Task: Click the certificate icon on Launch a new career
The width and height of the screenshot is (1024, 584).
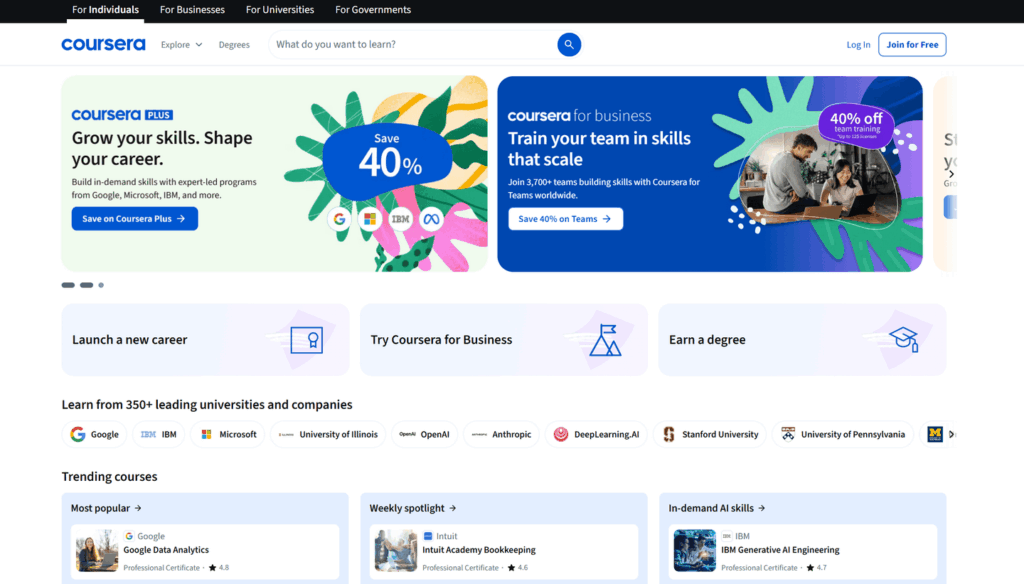Action: [306, 340]
